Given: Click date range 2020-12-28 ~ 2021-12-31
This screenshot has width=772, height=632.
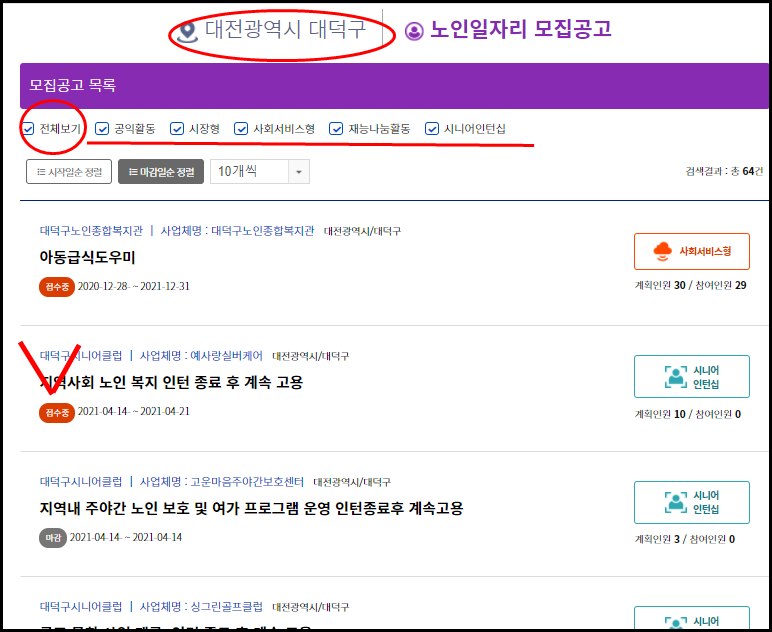Looking at the screenshot, I should [134, 286].
